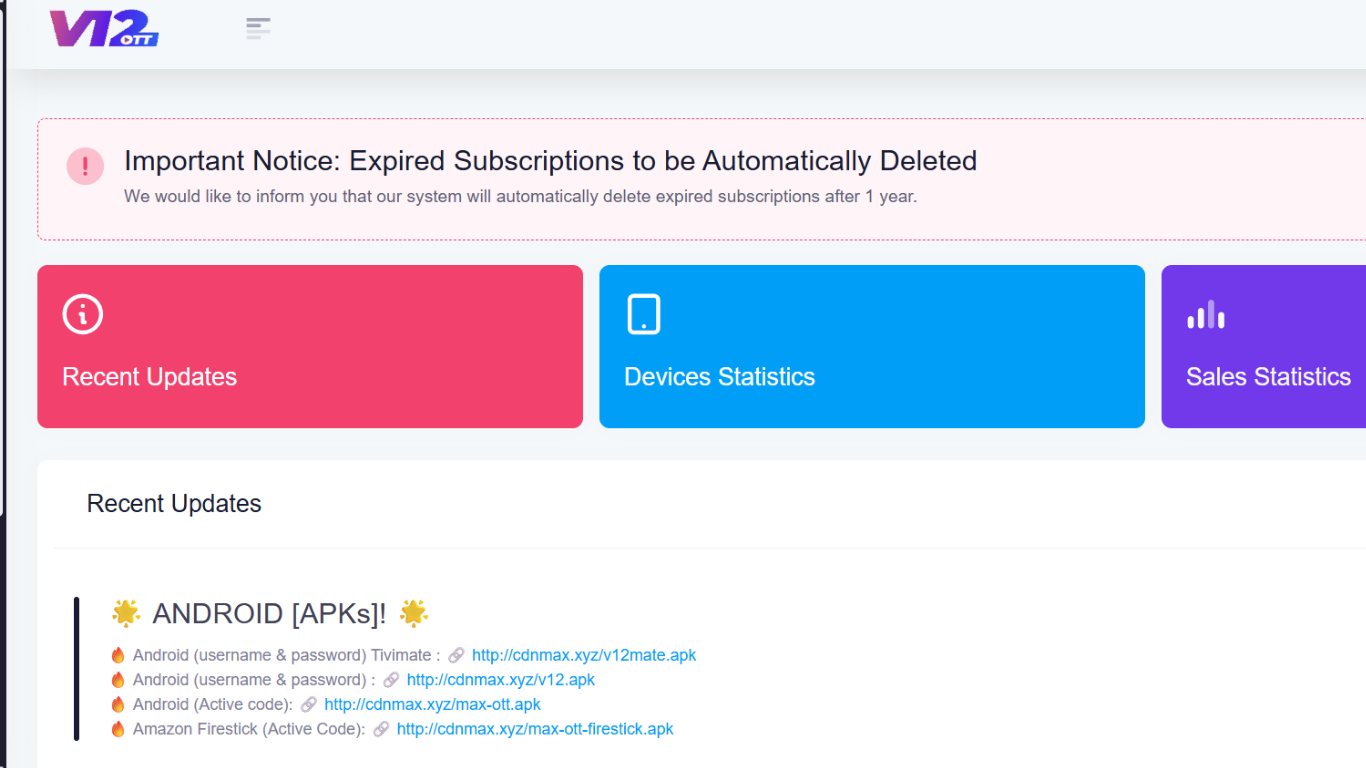
Task: Open the max-ott.apk Active code link
Action: click(433, 705)
